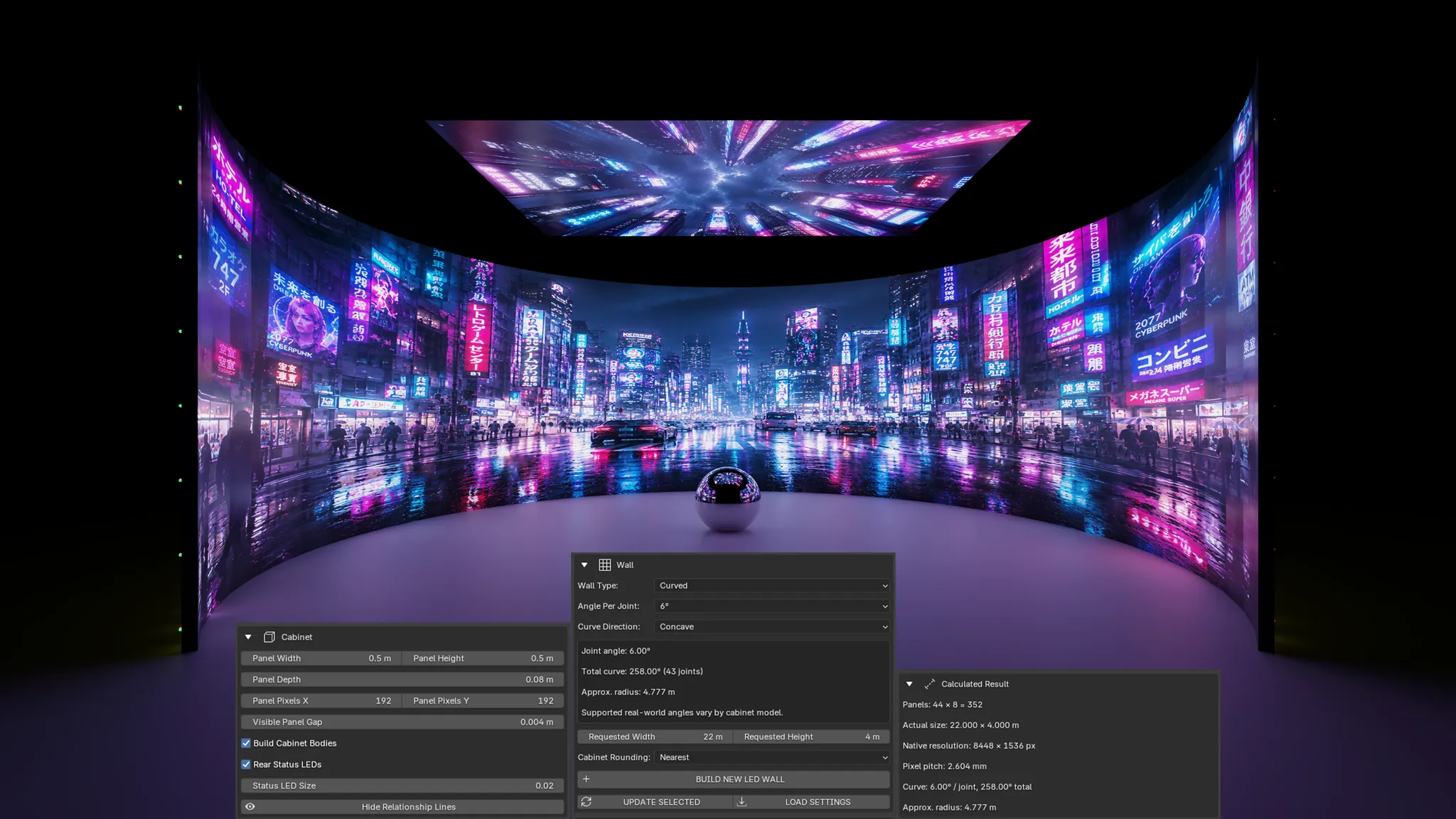Click 'Curve: 6.00° / joint, 258.00° total'
The image size is (1456, 819).
click(x=967, y=788)
